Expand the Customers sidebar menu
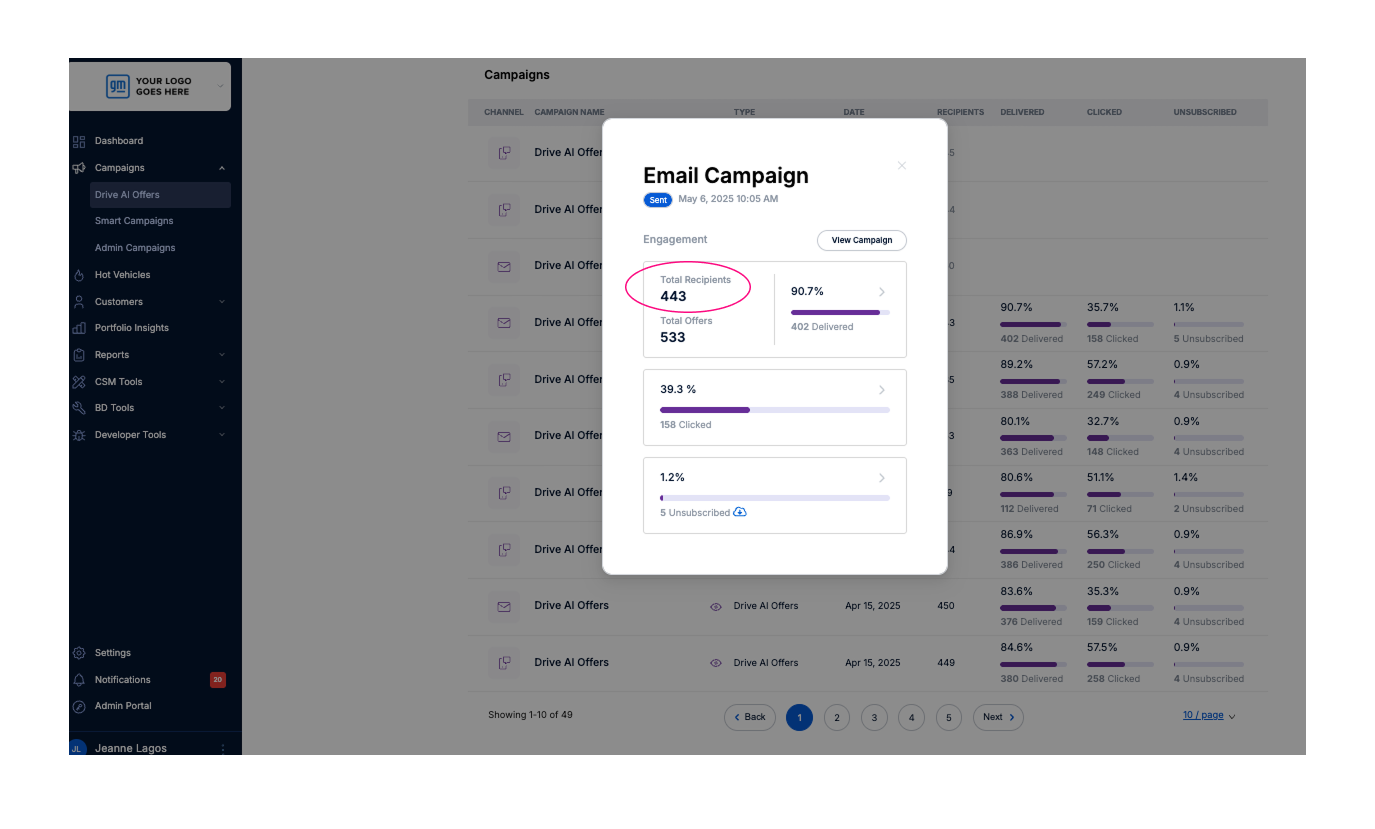 pos(222,302)
